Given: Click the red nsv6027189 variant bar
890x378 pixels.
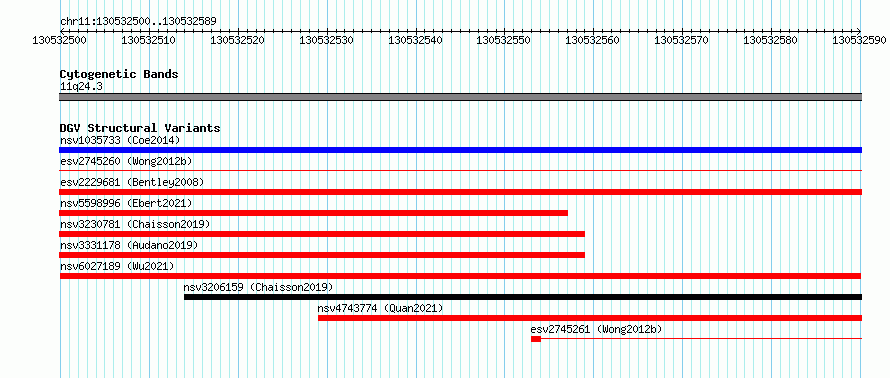Looking at the screenshot, I should click(460, 276).
